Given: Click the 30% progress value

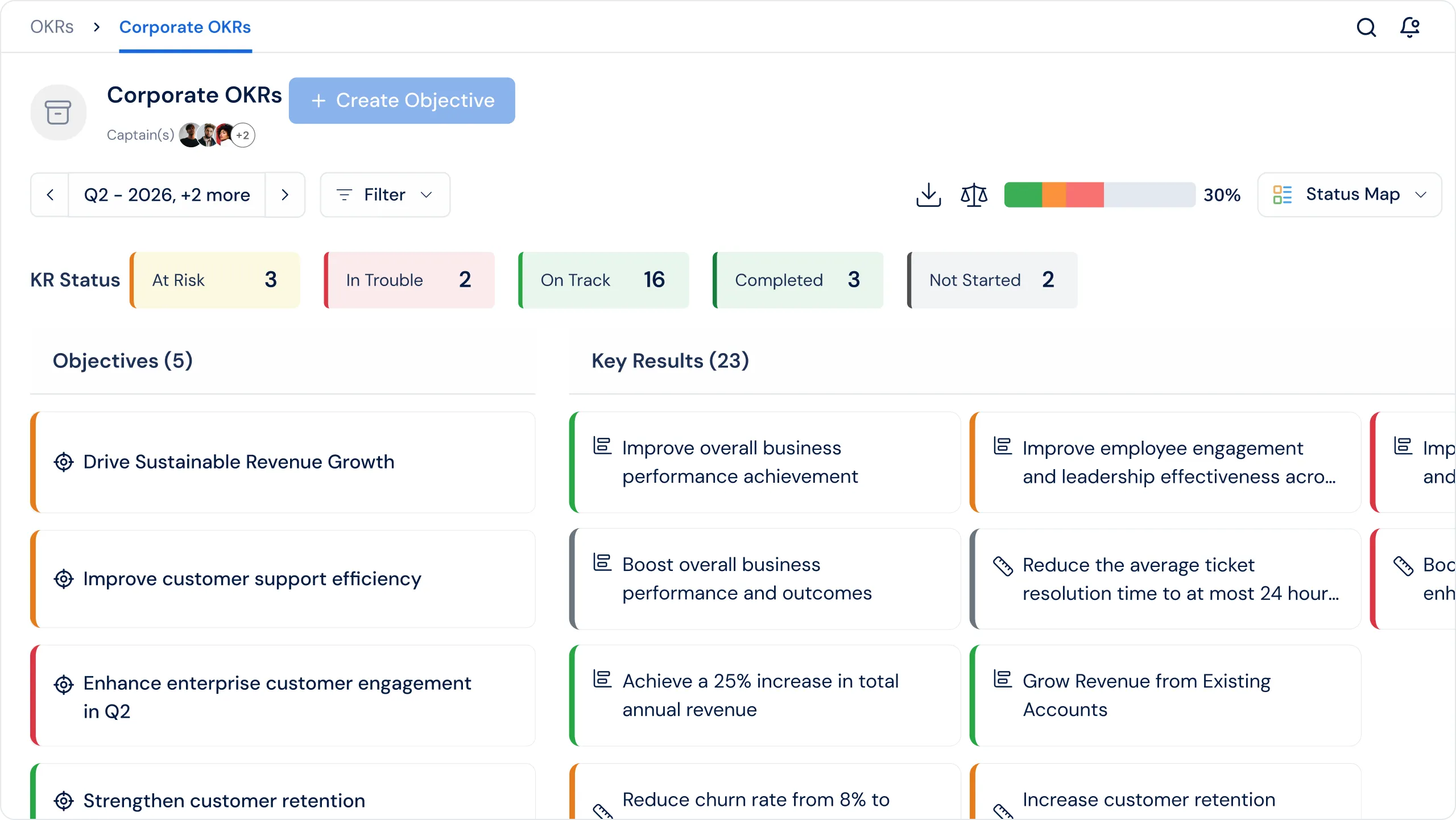Looking at the screenshot, I should pos(1222,195).
